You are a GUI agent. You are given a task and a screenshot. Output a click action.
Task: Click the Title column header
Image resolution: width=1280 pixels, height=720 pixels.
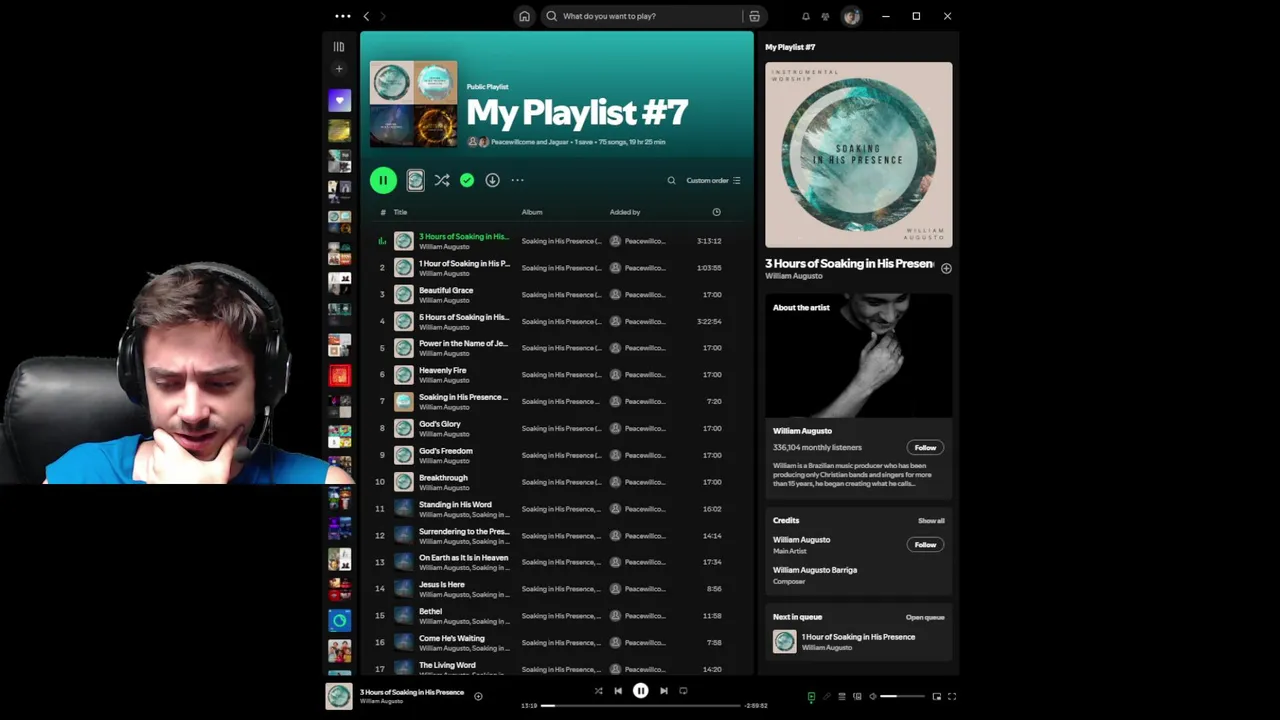coord(400,212)
